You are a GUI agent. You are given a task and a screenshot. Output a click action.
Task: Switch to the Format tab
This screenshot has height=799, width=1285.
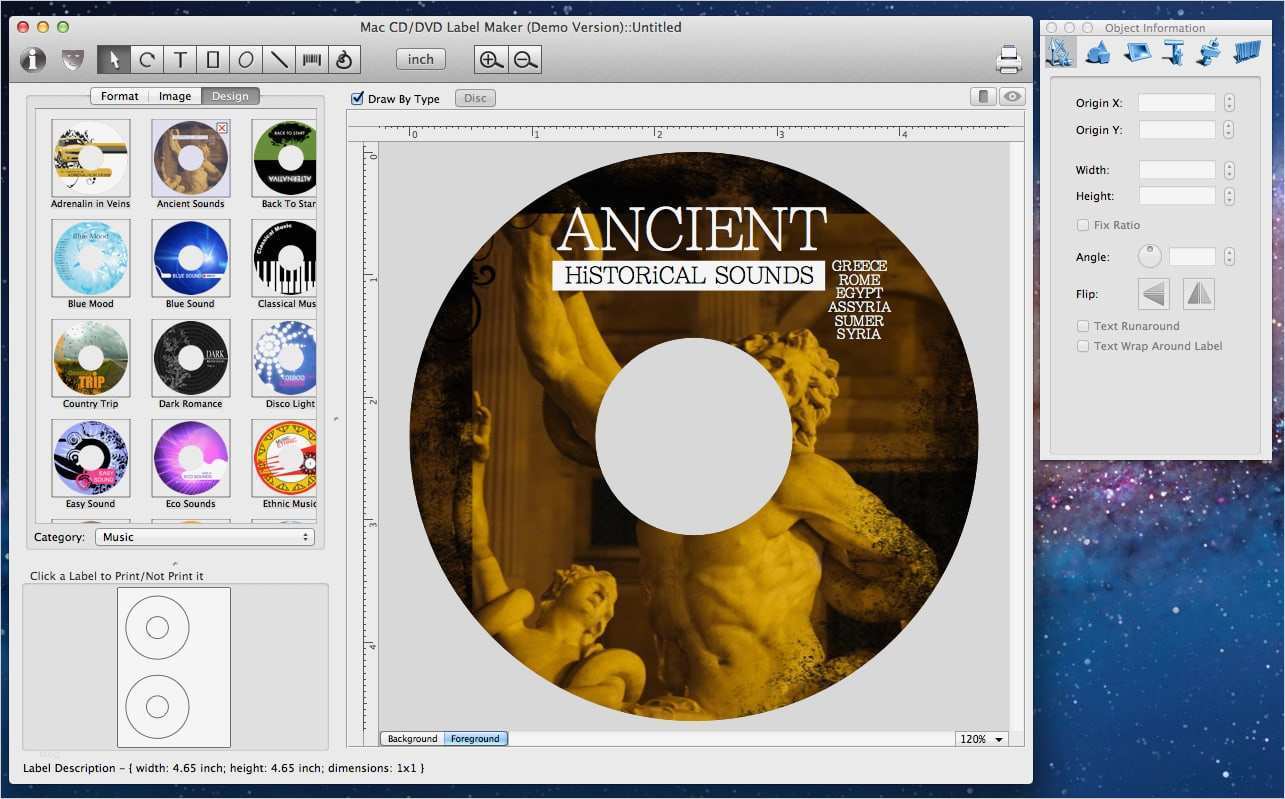point(119,96)
